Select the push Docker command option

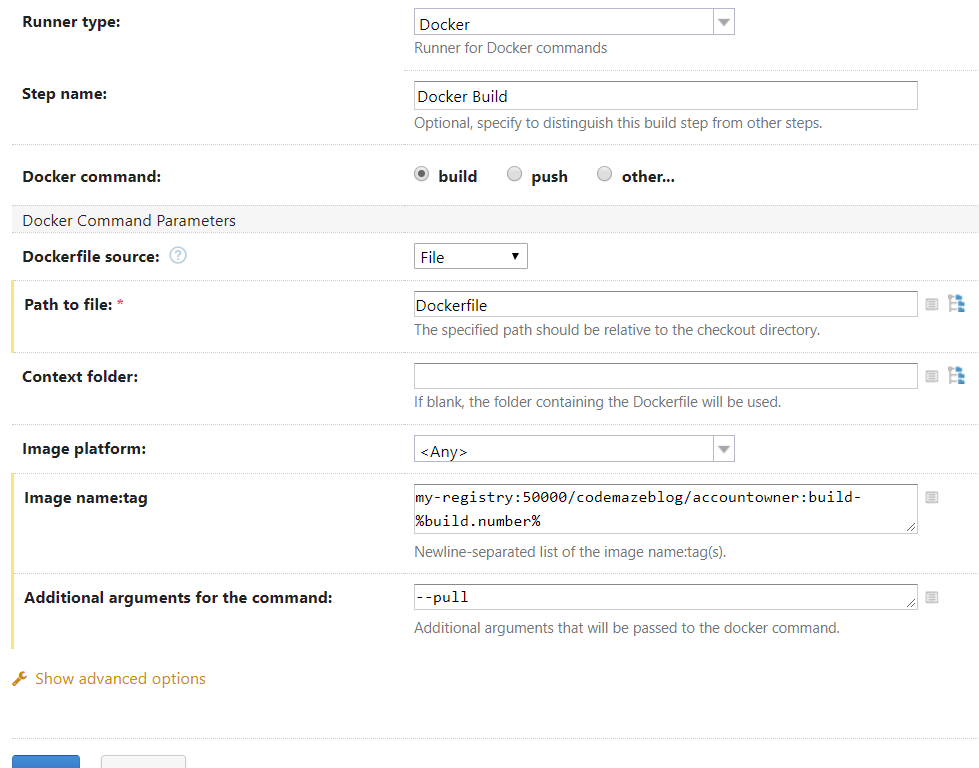(514, 174)
